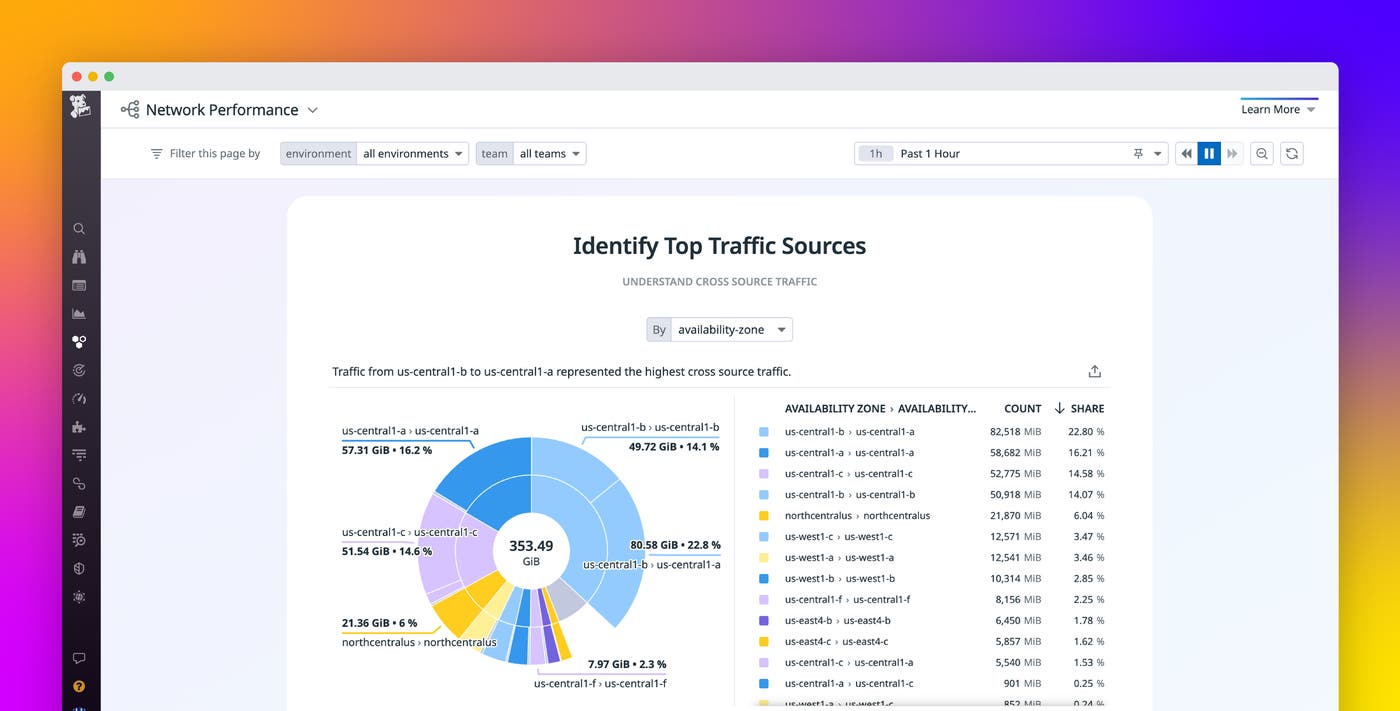The height and width of the screenshot is (711, 1400).
Task: Expand the Learn More menu
Action: point(1278,108)
